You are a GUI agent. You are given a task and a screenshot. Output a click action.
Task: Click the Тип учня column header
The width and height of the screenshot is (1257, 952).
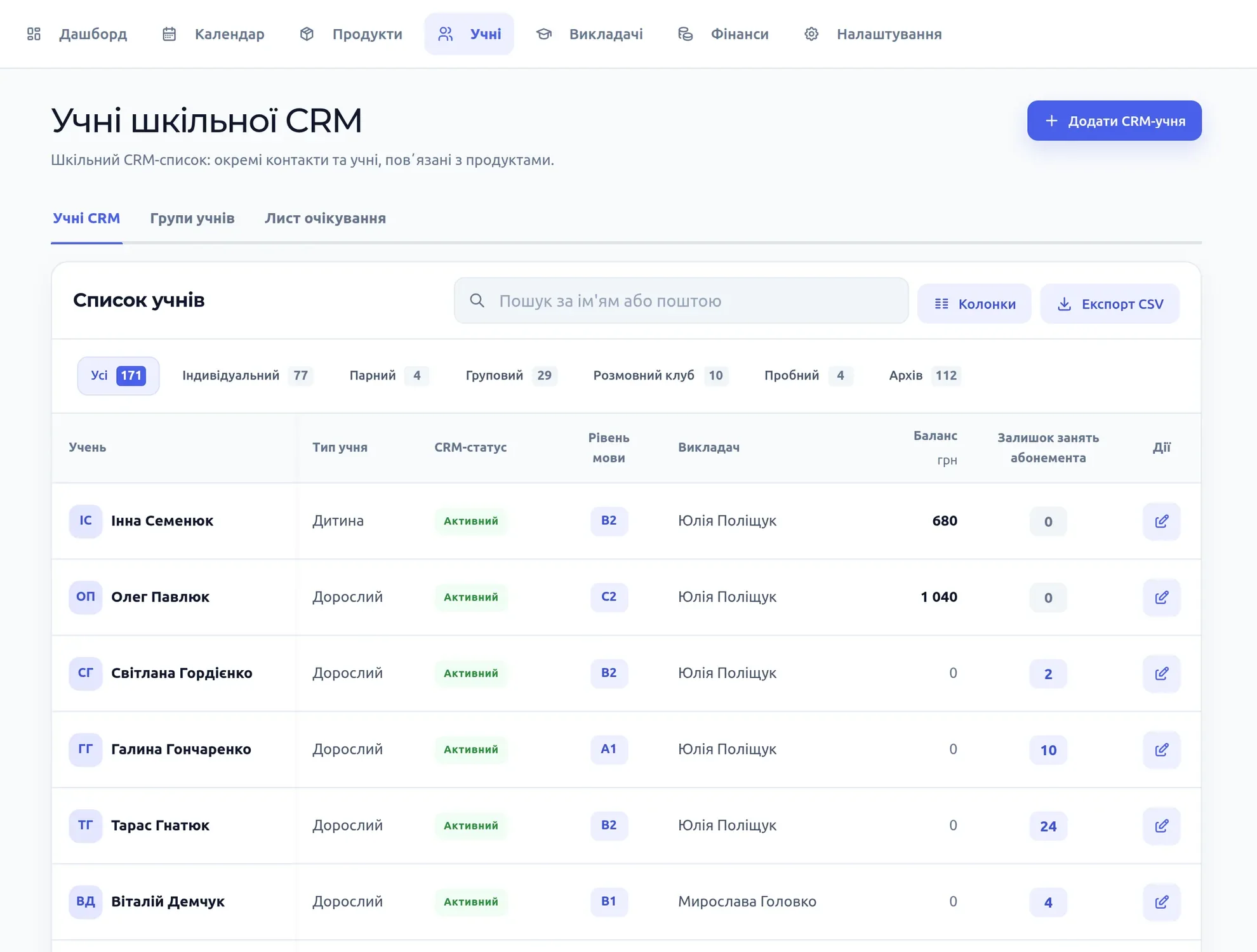click(340, 447)
